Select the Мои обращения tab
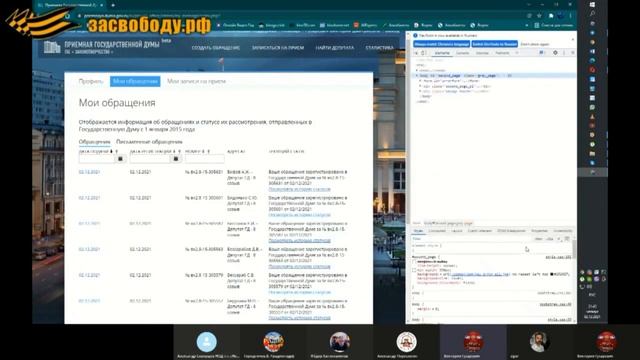The height and width of the screenshot is (360, 640). pyautogui.click(x=135, y=81)
